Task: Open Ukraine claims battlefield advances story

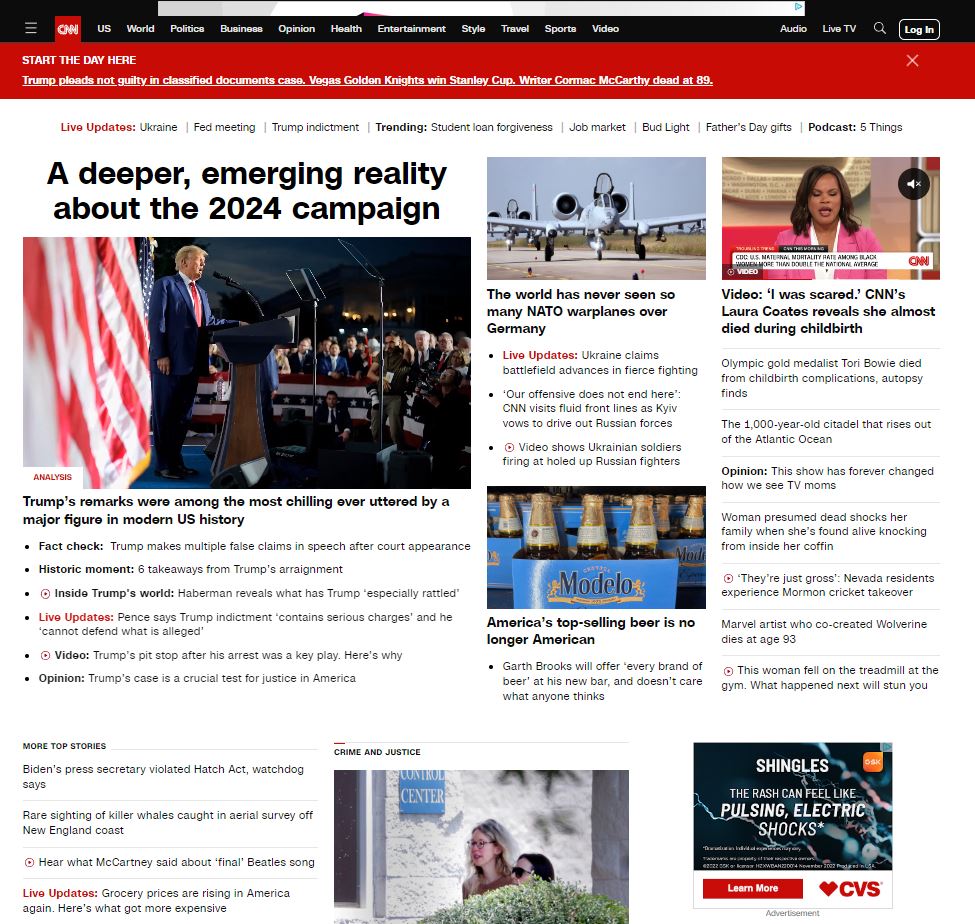Action: [600, 363]
